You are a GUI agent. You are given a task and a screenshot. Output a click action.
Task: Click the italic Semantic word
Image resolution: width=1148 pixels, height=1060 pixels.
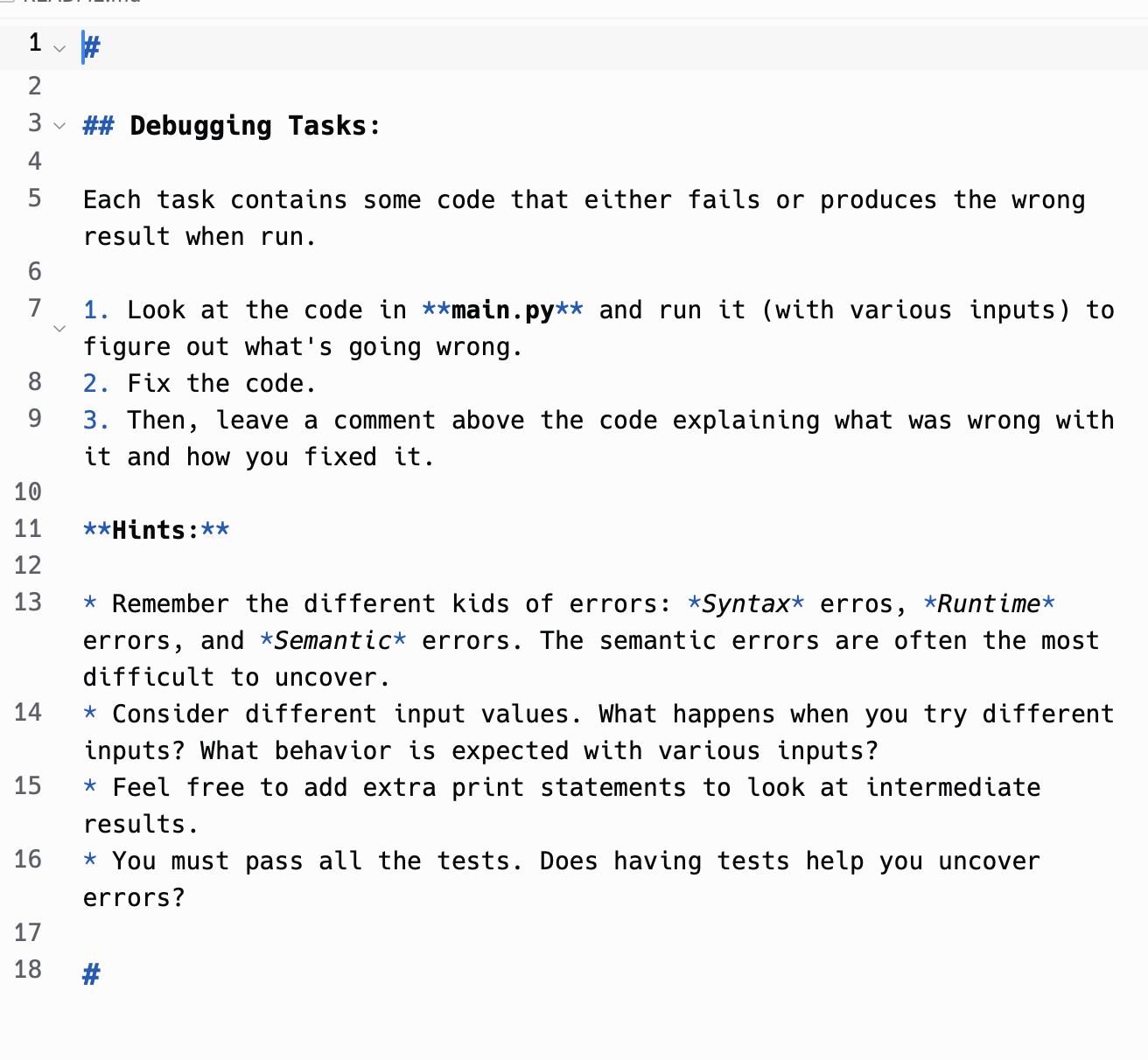(x=333, y=641)
